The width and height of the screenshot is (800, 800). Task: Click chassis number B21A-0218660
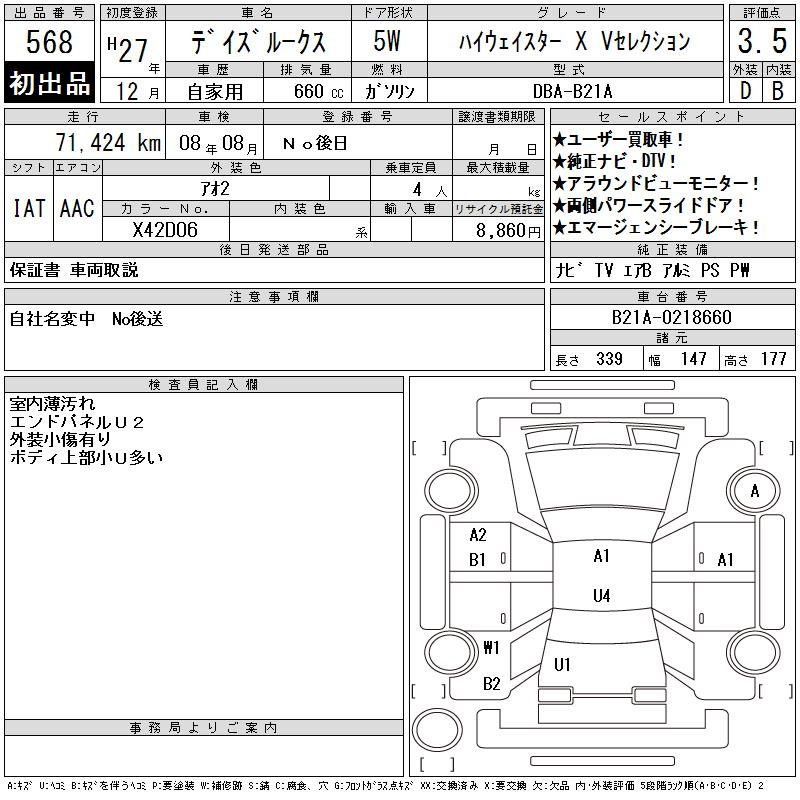[671, 317]
